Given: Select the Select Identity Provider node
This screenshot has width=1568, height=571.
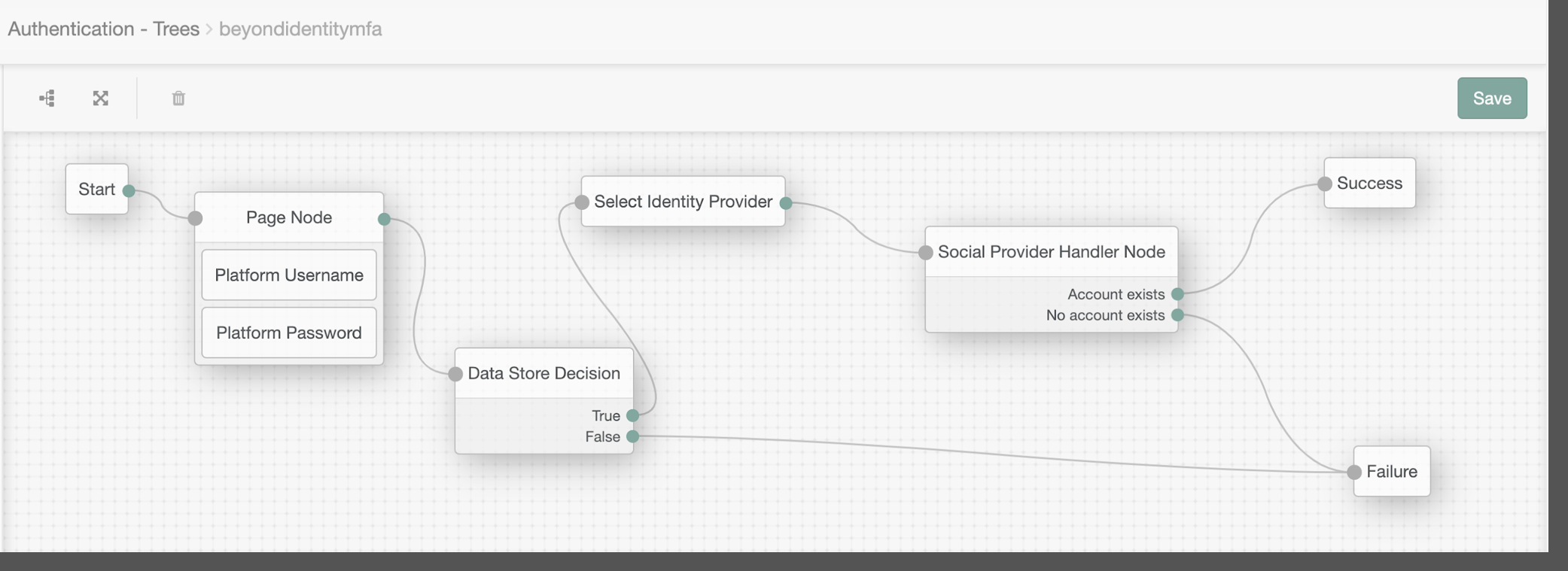Looking at the screenshot, I should click(683, 202).
